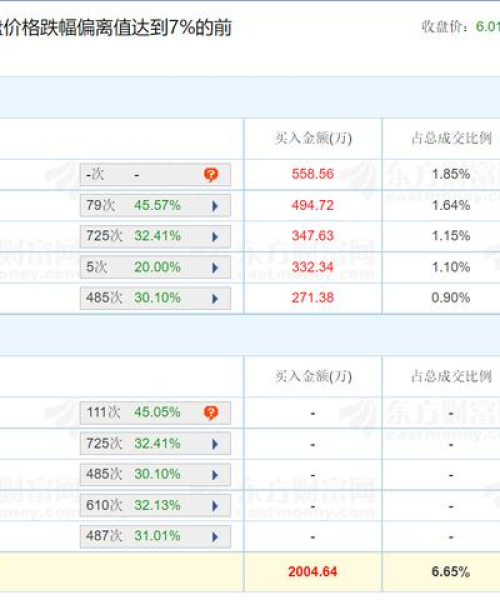Viewport: 500px width, 600px height.
Task: Click the arrow beside 725次 in the lower table
Action: (x=215, y=444)
